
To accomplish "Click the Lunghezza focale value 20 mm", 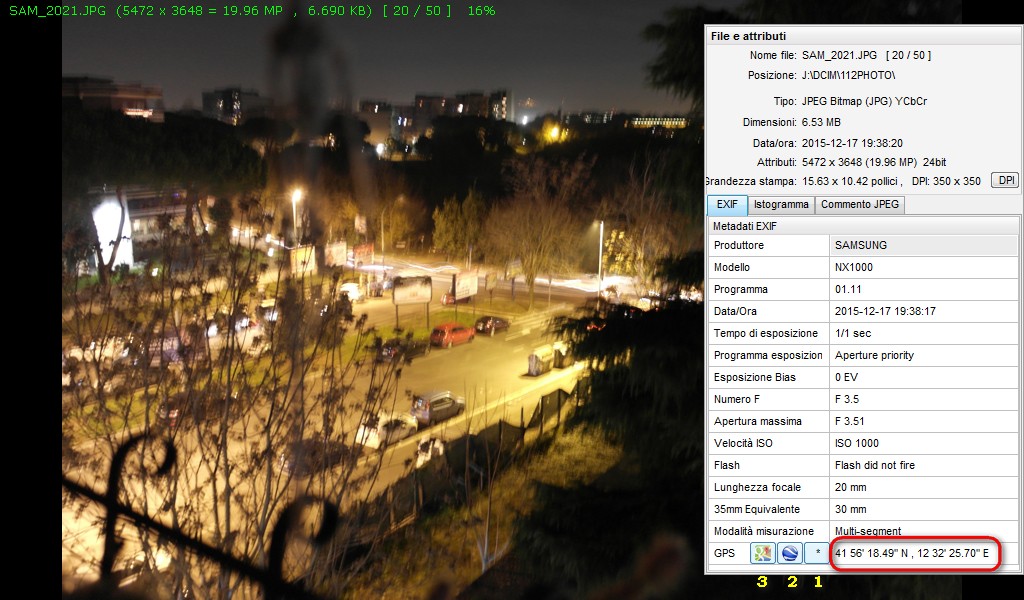I will pos(851,487).
